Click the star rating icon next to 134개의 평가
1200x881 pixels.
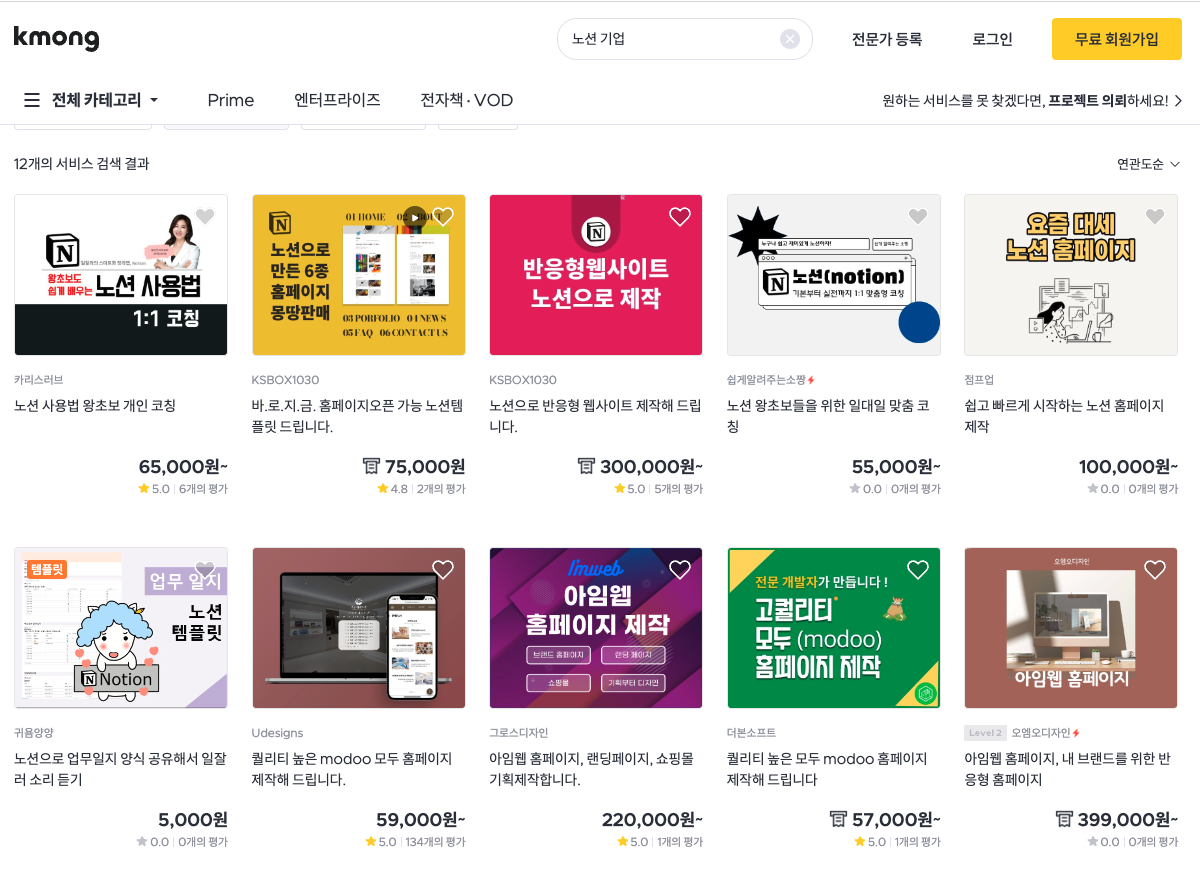click(x=370, y=842)
